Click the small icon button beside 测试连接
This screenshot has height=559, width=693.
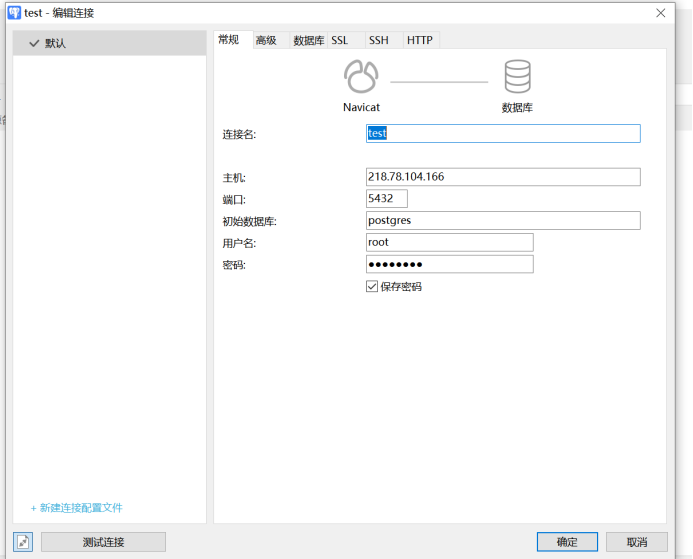(24, 542)
